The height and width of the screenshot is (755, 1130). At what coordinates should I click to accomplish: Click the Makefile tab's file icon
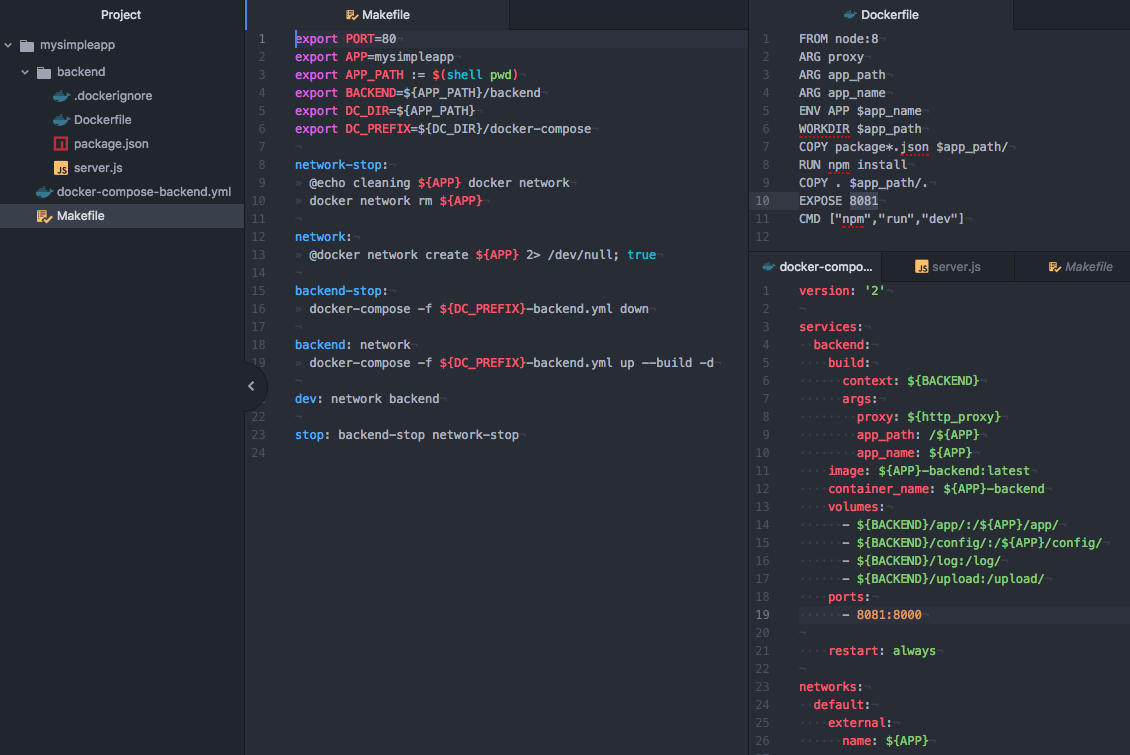352,15
